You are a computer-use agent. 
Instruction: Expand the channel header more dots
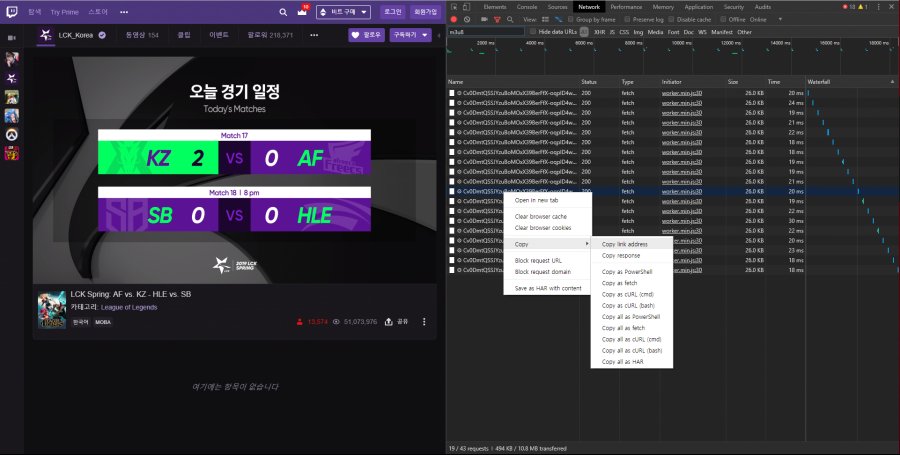pos(314,35)
